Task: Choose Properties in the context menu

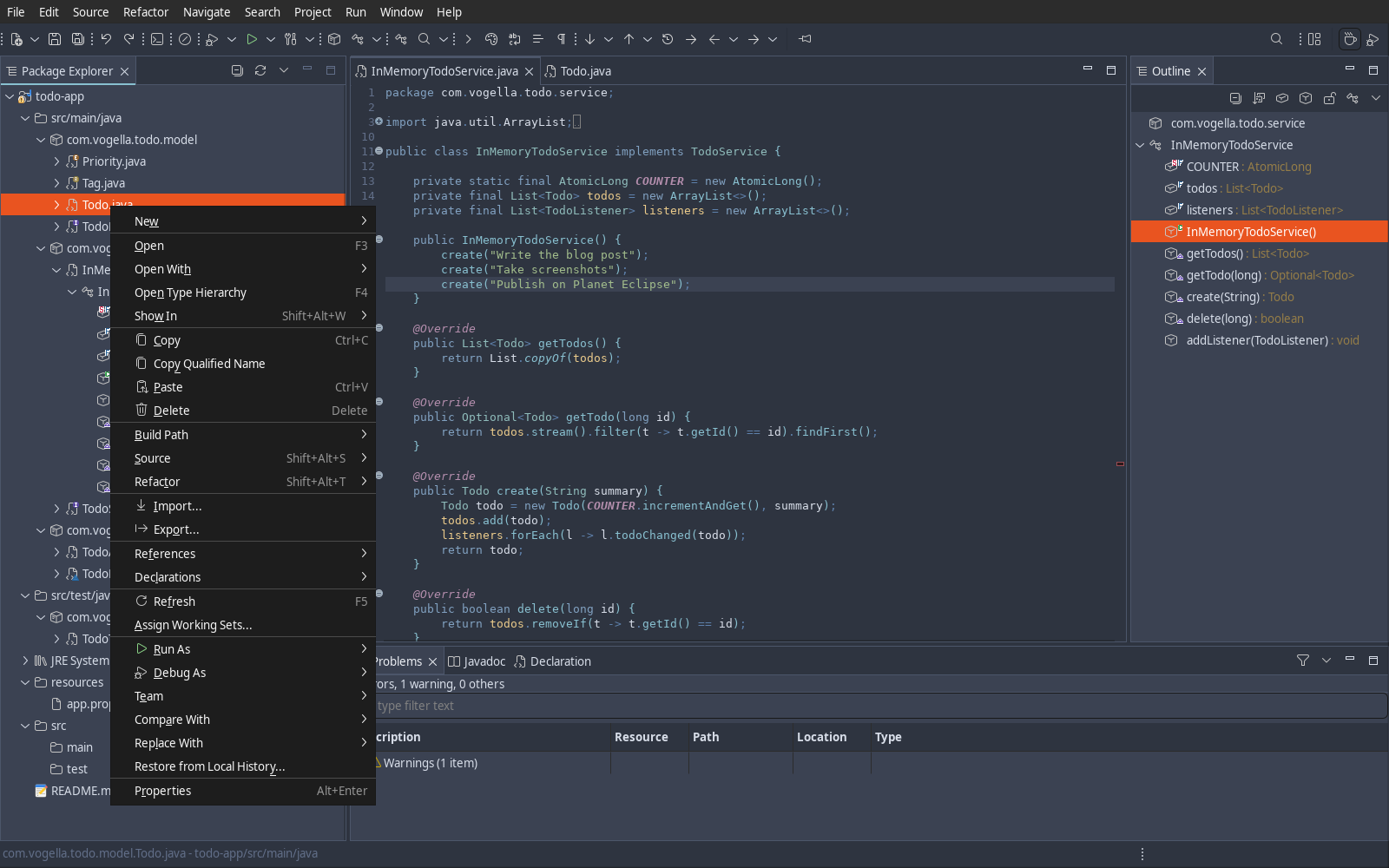Action: coord(243,791)
